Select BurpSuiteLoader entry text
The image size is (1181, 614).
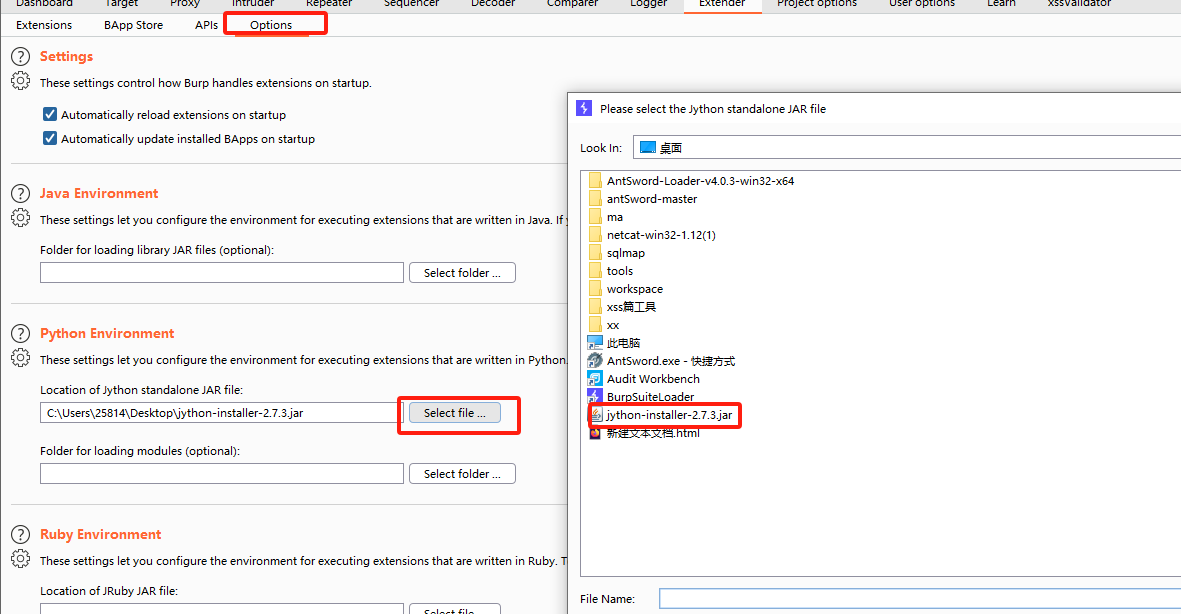click(651, 397)
